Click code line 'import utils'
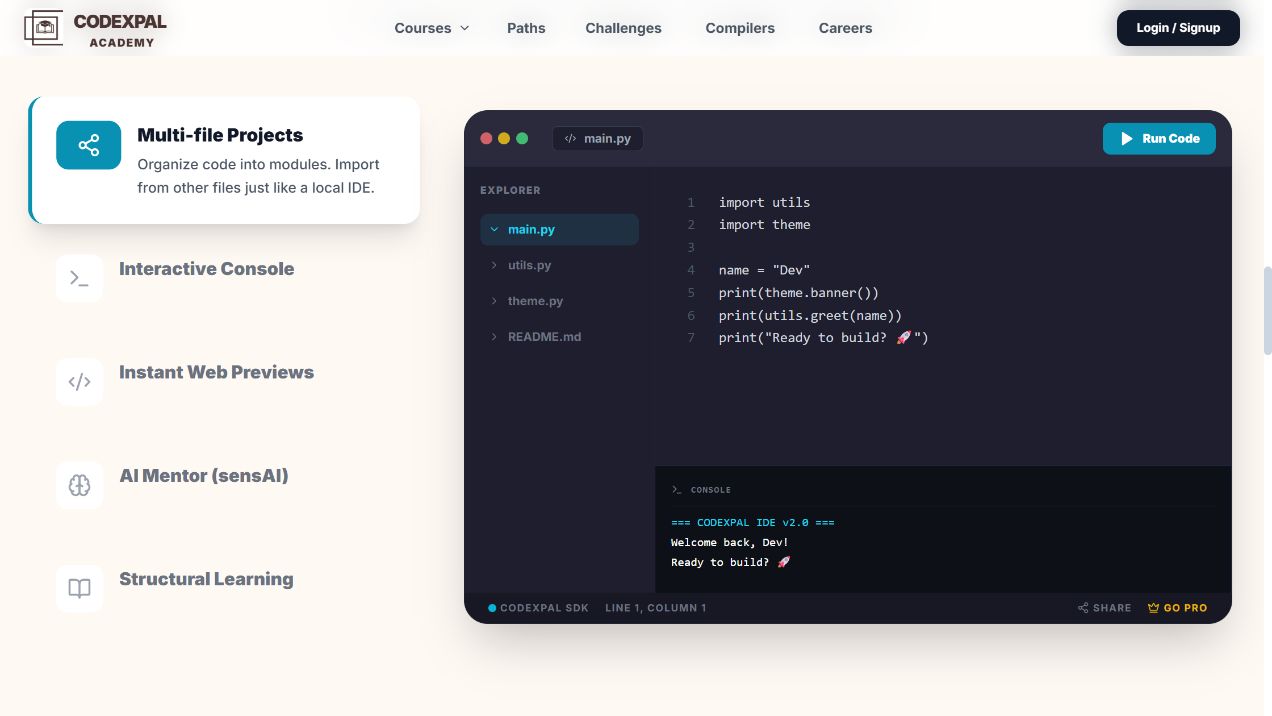The height and width of the screenshot is (716, 1272). click(764, 202)
